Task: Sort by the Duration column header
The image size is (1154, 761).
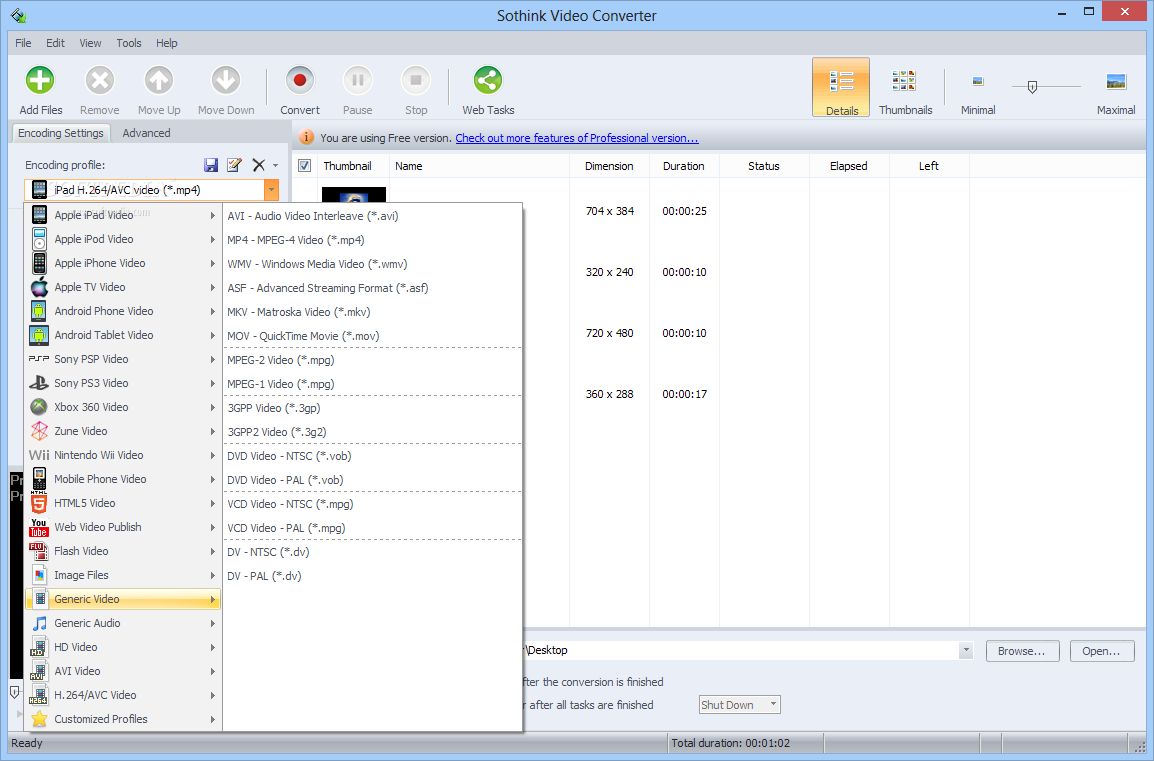Action: coord(684,166)
